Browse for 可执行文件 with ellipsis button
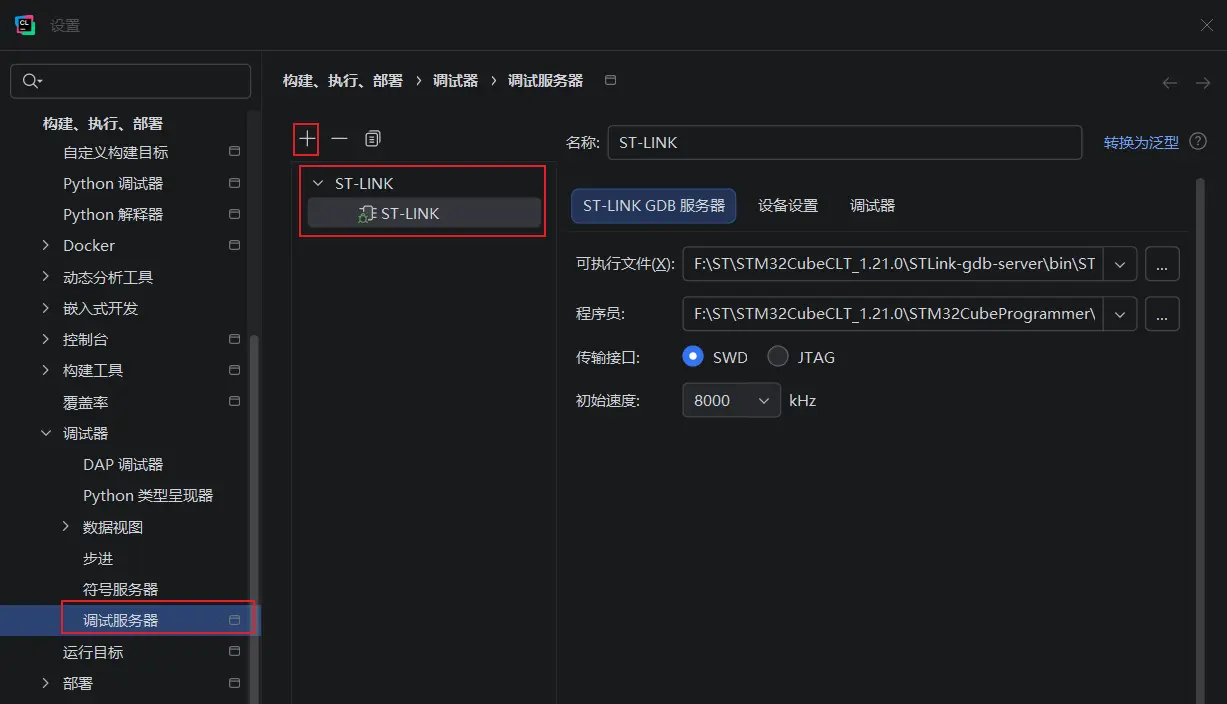Viewport: 1227px width, 704px height. pyautogui.click(x=1162, y=264)
